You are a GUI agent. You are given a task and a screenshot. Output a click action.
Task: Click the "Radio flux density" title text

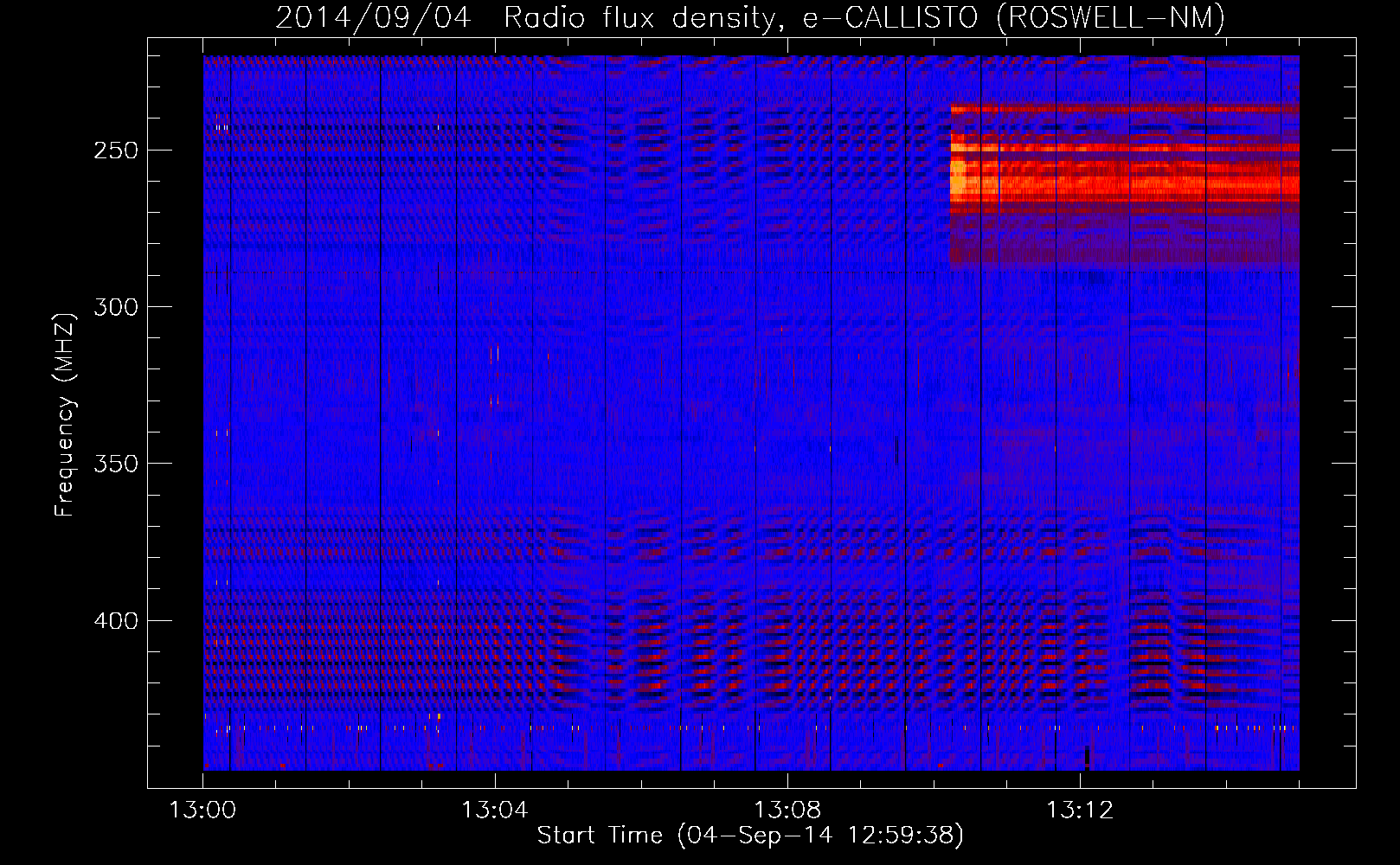click(639, 17)
